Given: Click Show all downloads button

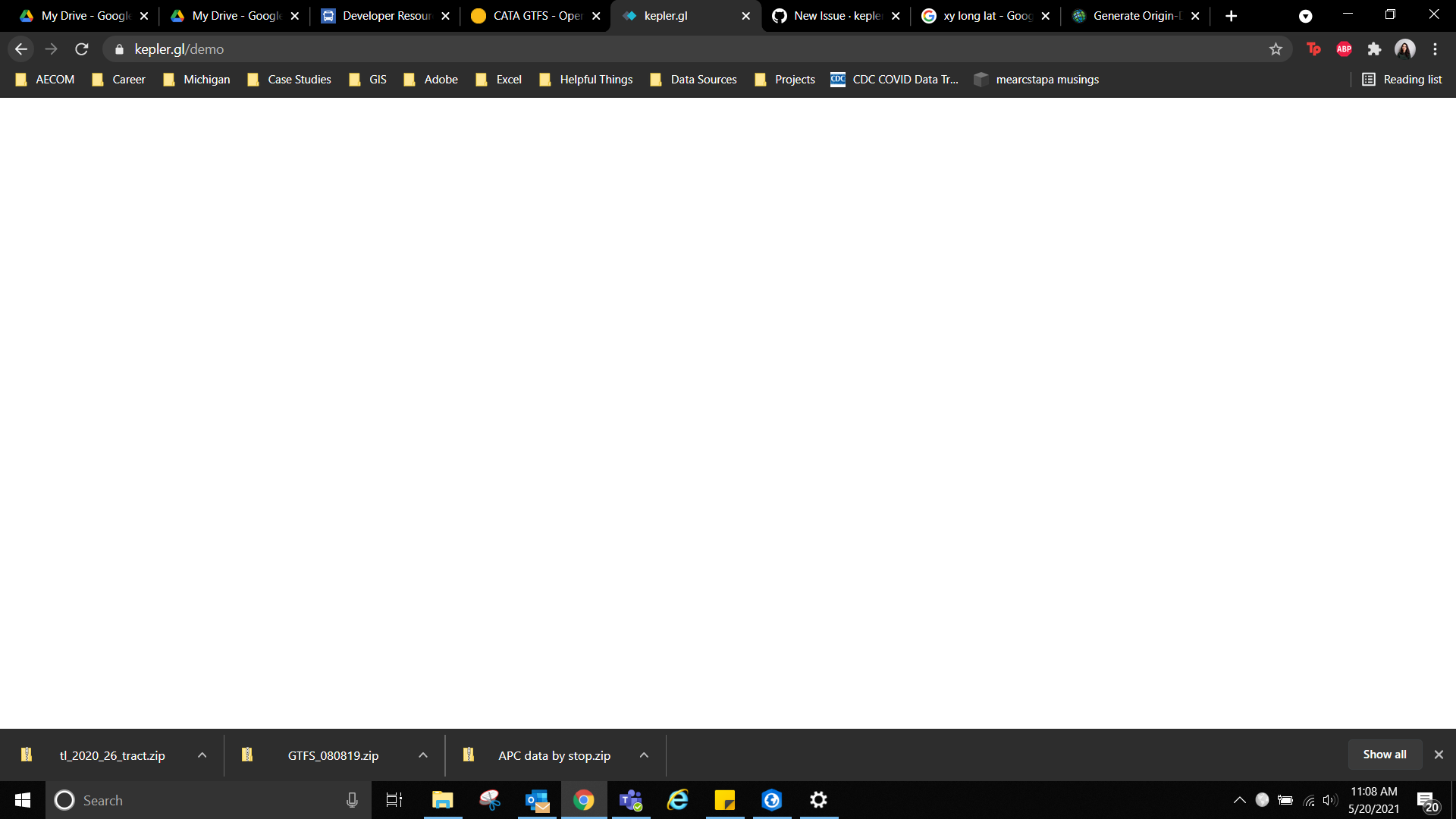Looking at the screenshot, I should coord(1384,755).
